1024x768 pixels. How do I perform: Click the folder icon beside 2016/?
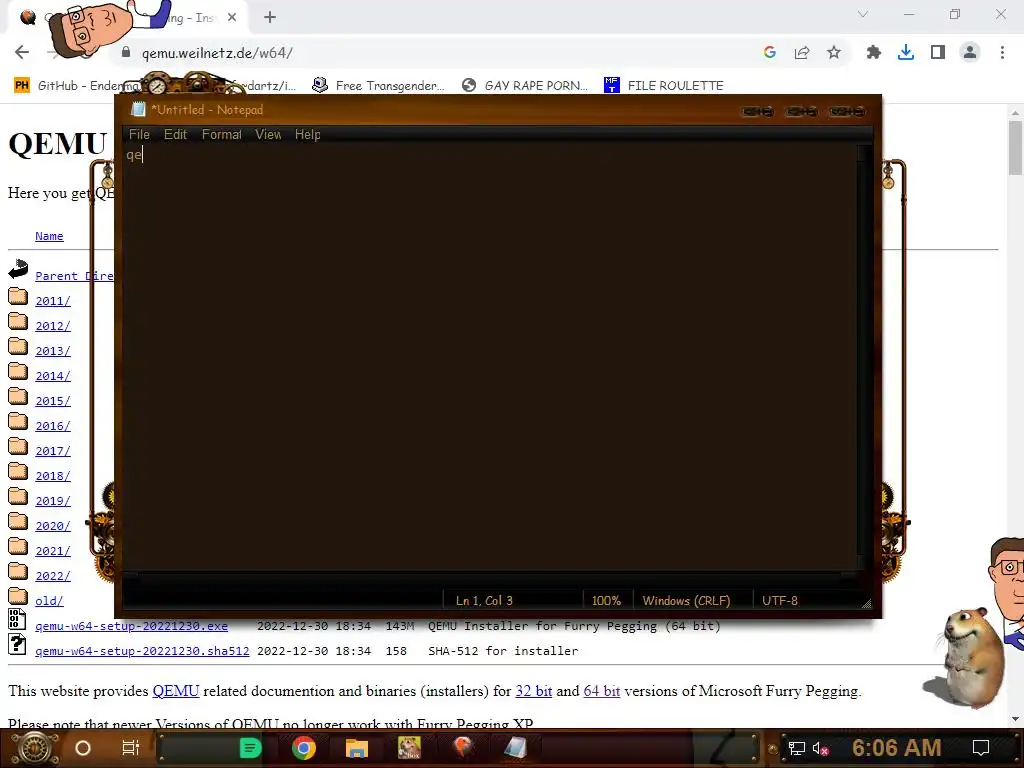(18, 422)
